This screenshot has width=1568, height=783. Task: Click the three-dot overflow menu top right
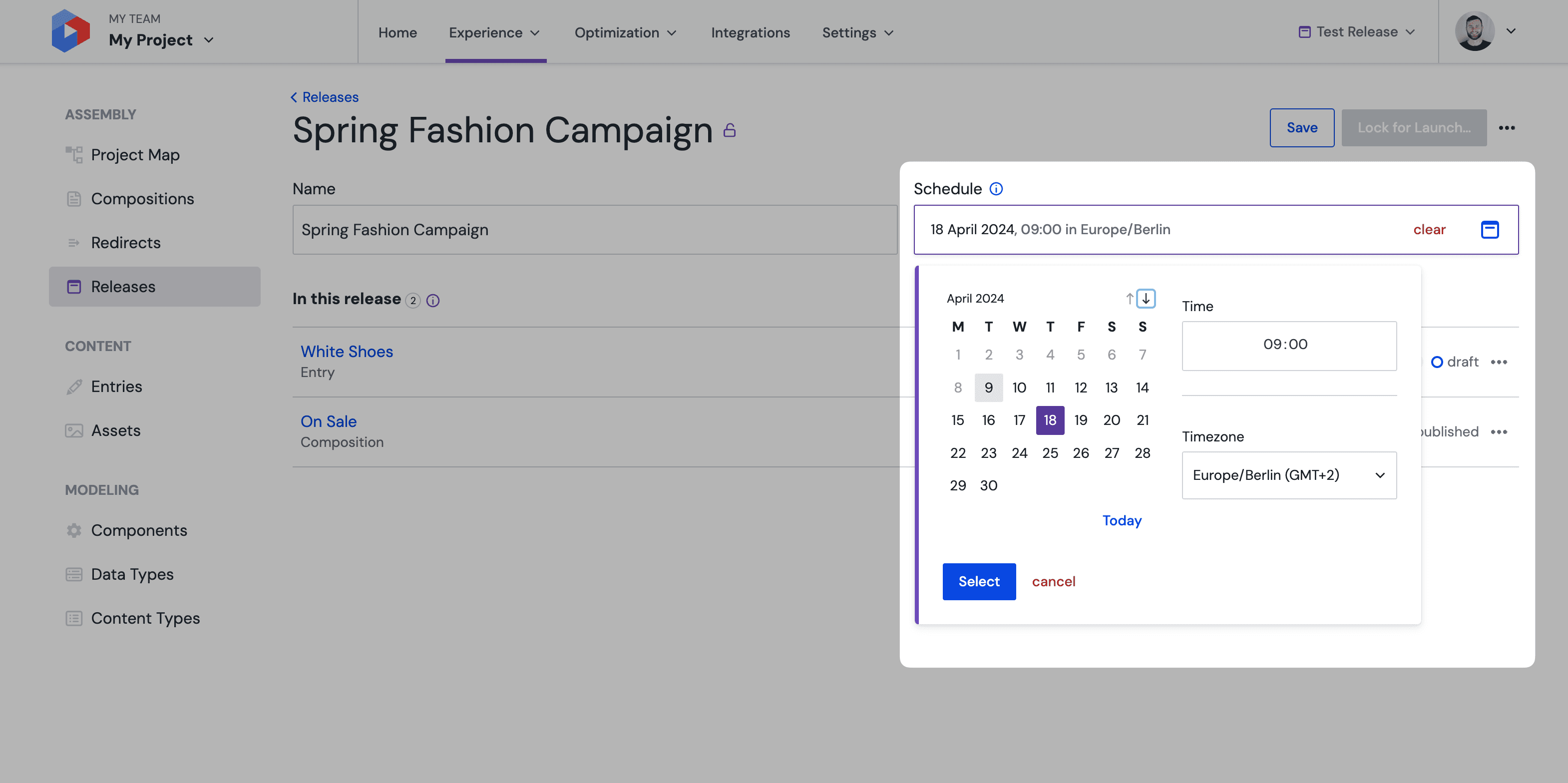1506,128
